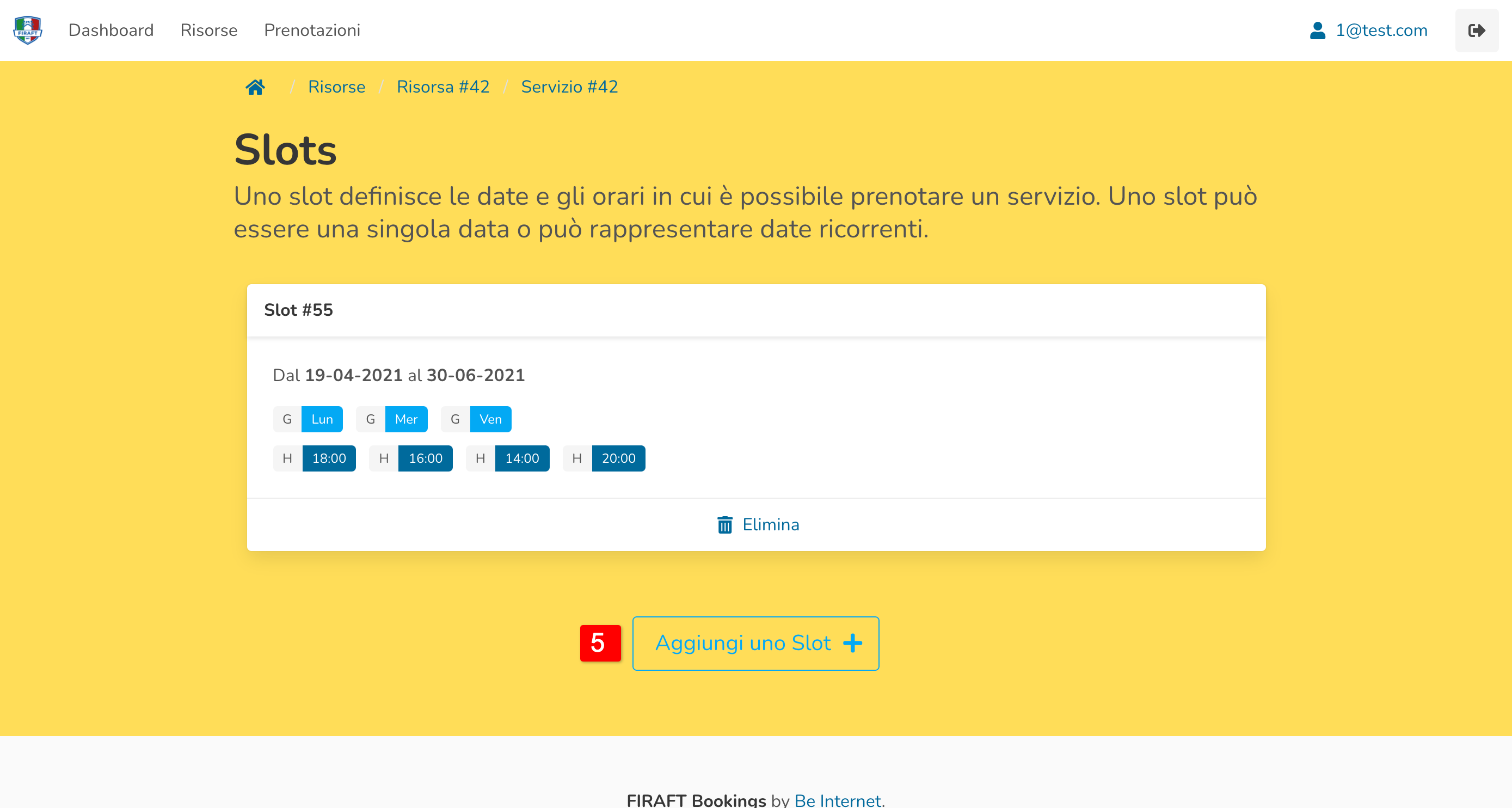This screenshot has width=1512, height=808.
Task: Click the plus icon on Aggiungi button
Action: 853,643
